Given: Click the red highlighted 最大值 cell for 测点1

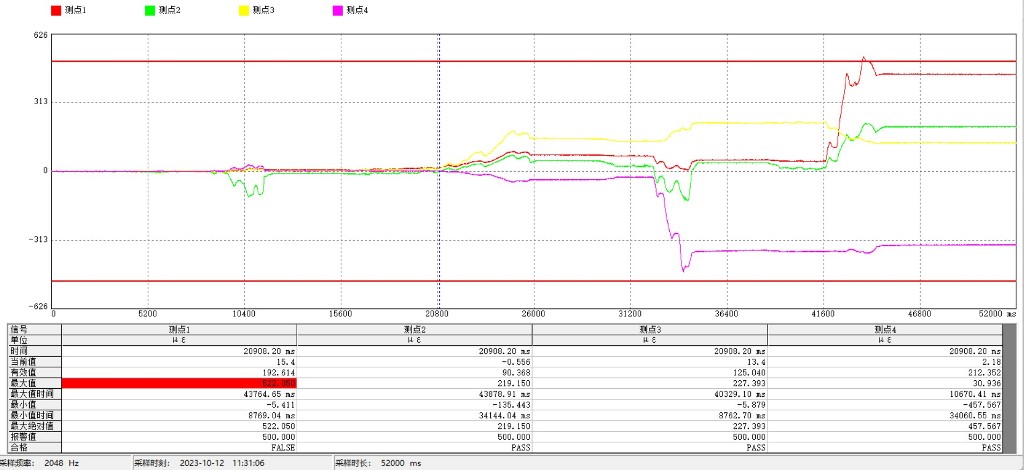Looking at the screenshot, I should coord(179,383).
